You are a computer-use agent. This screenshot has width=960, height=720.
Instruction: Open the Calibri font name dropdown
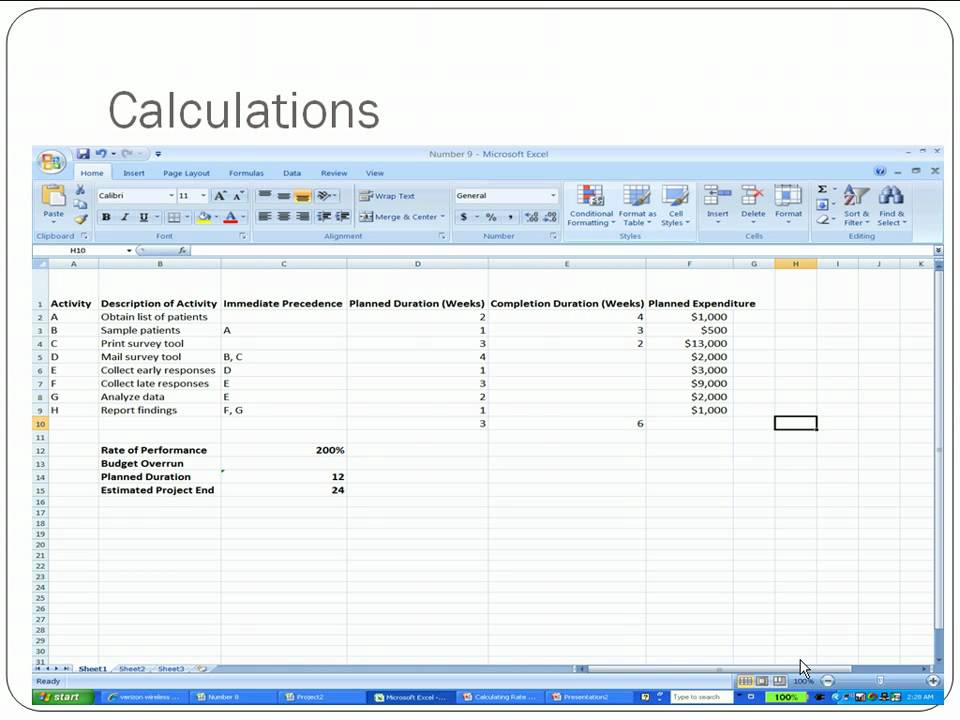(171, 196)
